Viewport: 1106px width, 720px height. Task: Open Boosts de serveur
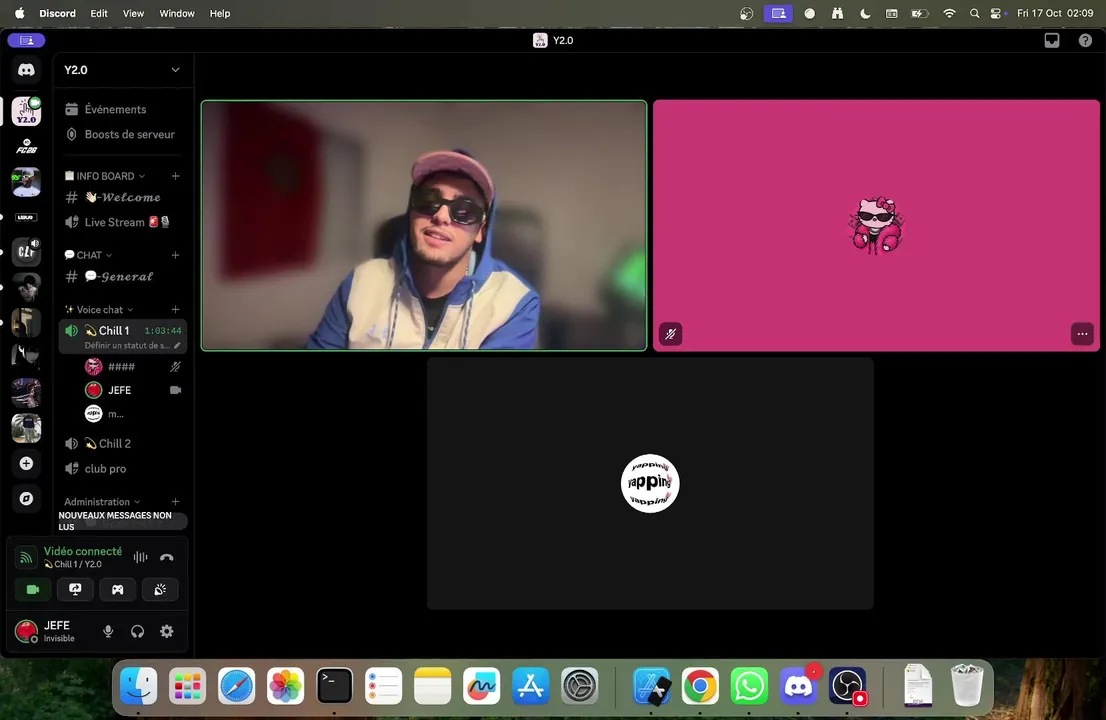tap(123, 134)
